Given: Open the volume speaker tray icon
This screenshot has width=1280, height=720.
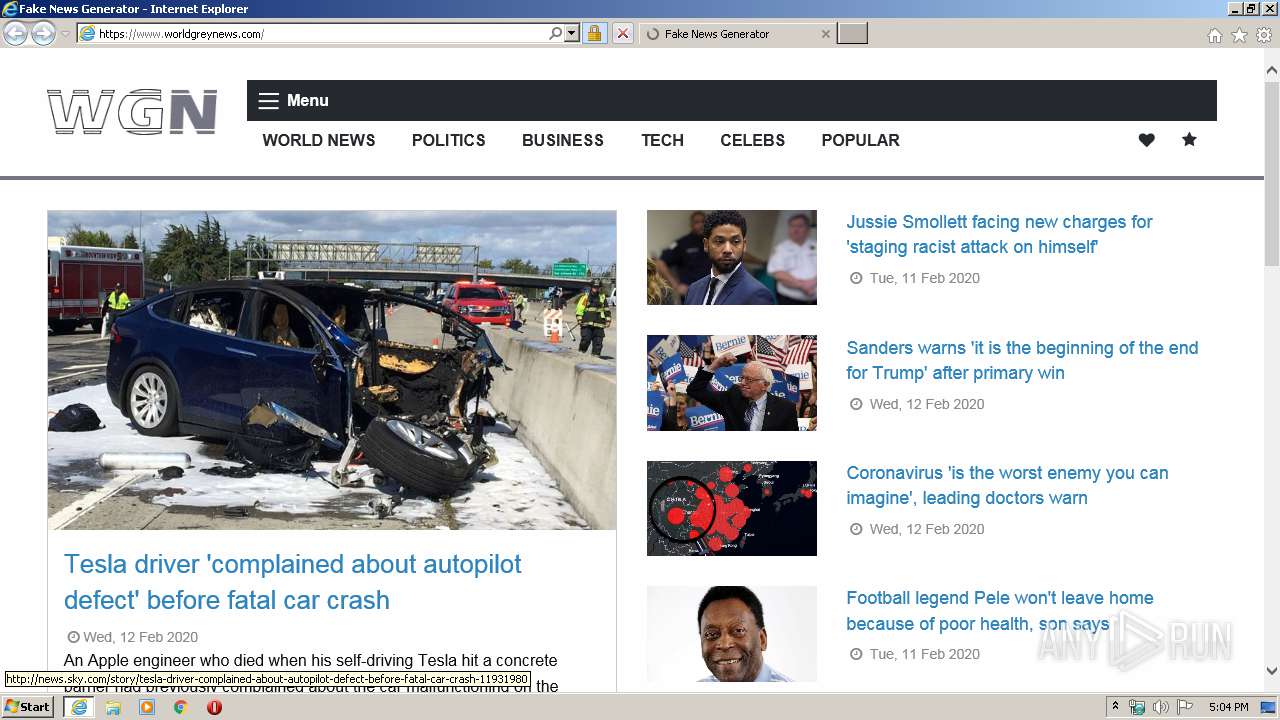Looking at the screenshot, I should click(1161, 707).
